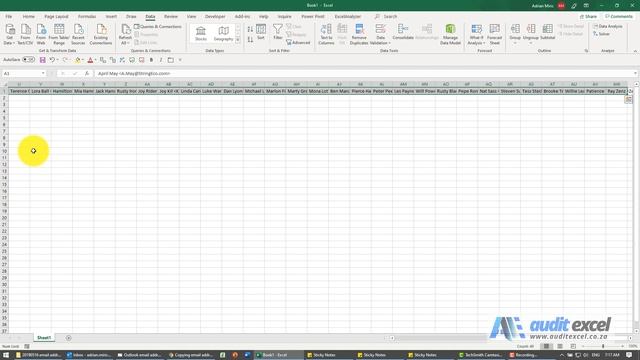Open the Comments pane
The image size is (640, 360).
click(619, 17)
